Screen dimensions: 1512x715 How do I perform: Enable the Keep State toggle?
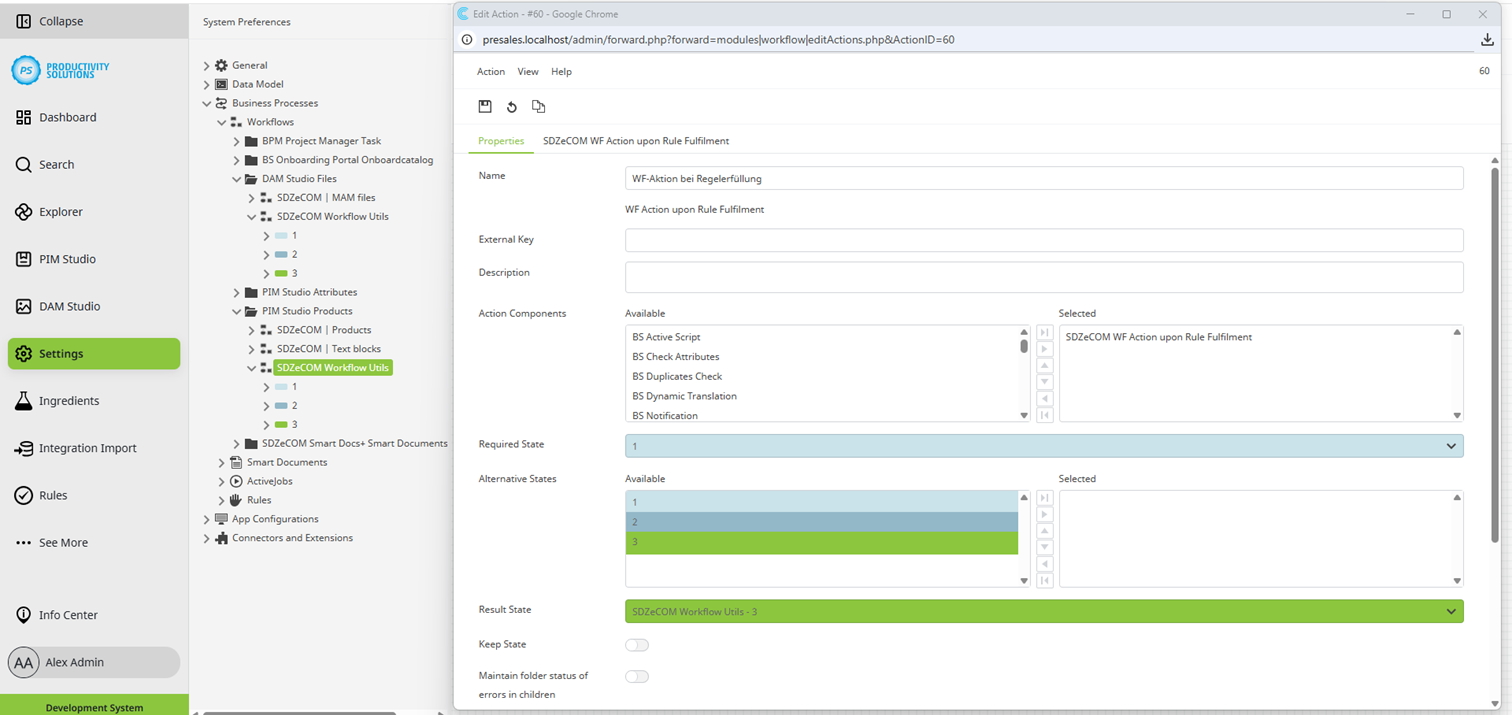tap(637, 645)
